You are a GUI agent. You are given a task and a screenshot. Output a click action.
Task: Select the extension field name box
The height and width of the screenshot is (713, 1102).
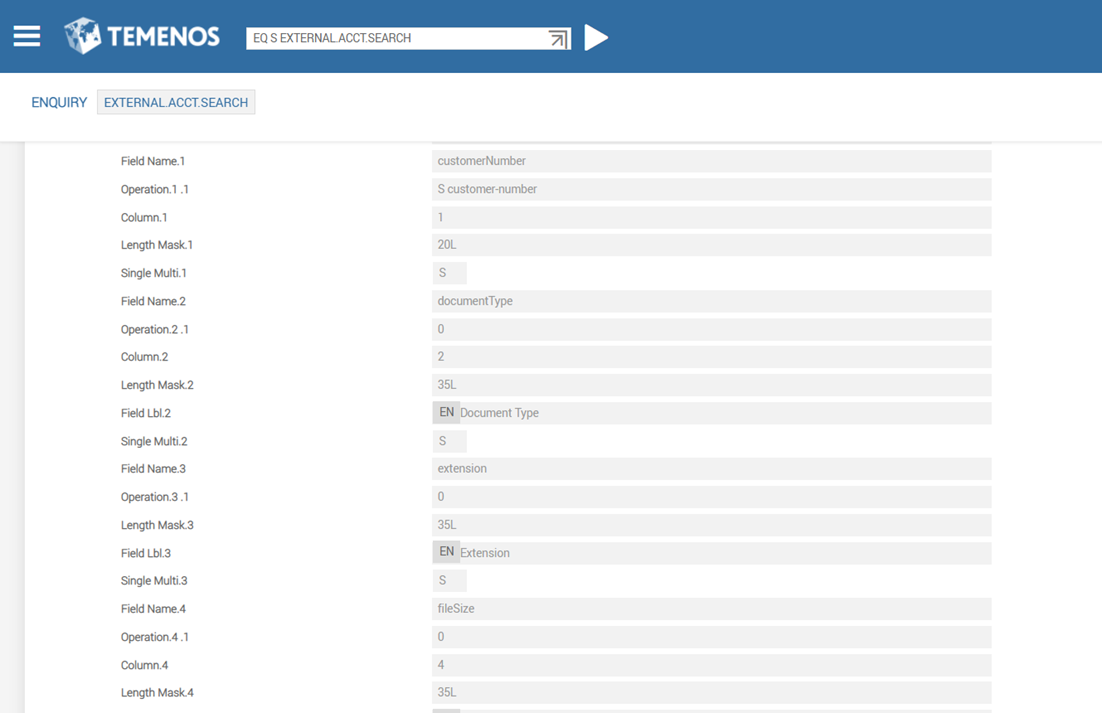point(711,469)
